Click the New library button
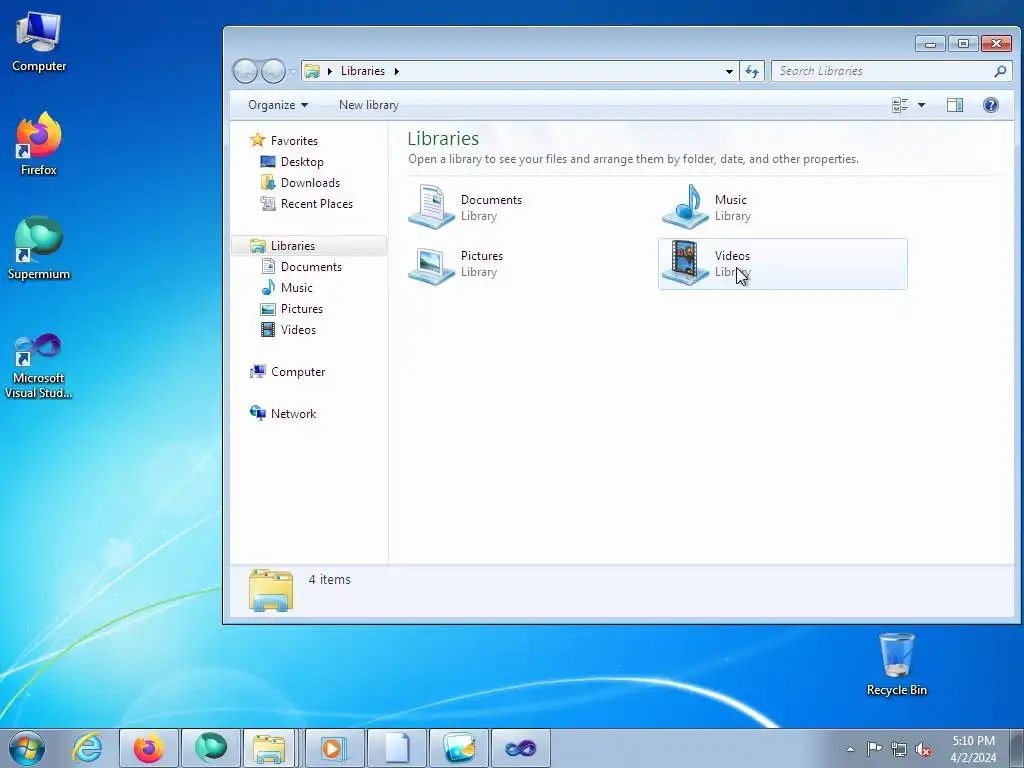Image resolution: width=1024 pixels, height=768 pixels. pos(369,105)
